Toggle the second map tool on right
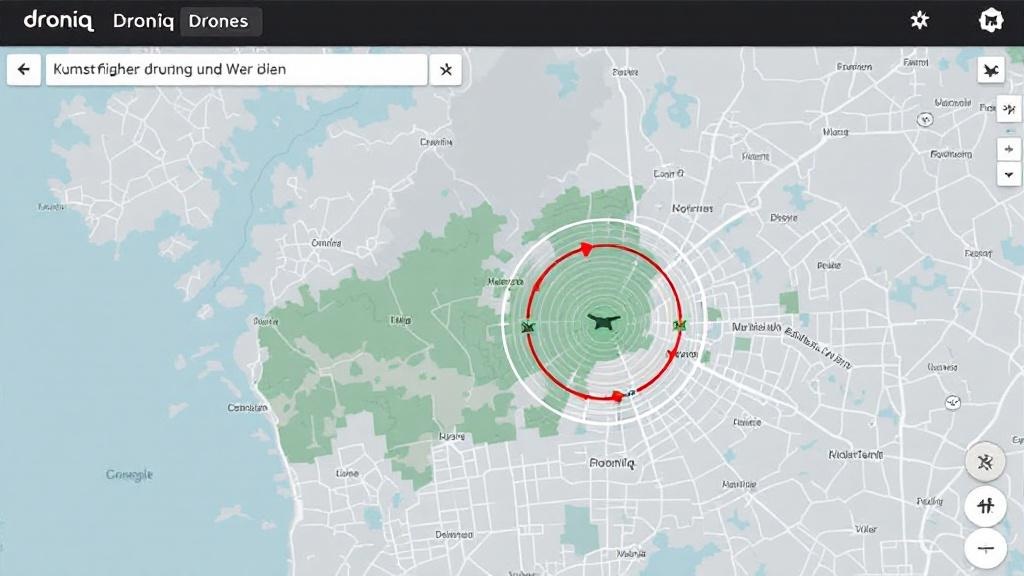 [1010, 109]
